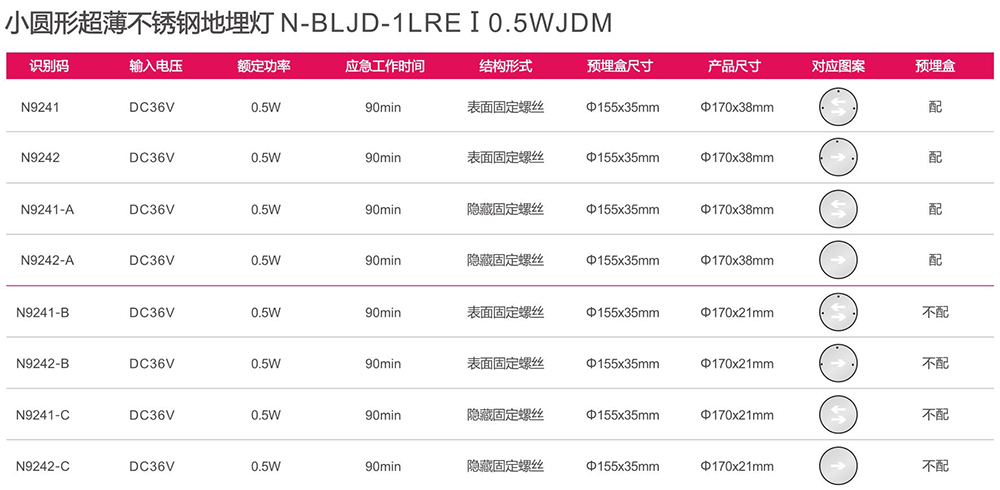Click the 结构形式 column header
The height and width of the screenshot is (490, 1000).
505,66
